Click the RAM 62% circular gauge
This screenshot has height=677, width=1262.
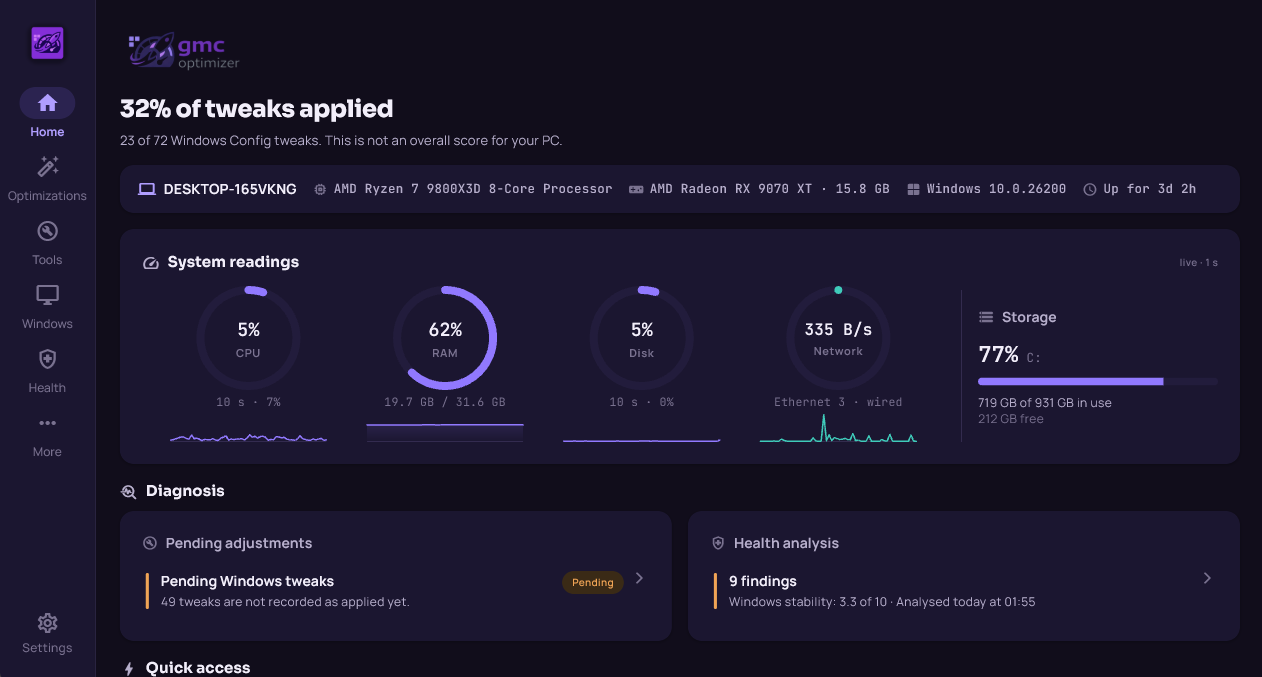[445, 337]
